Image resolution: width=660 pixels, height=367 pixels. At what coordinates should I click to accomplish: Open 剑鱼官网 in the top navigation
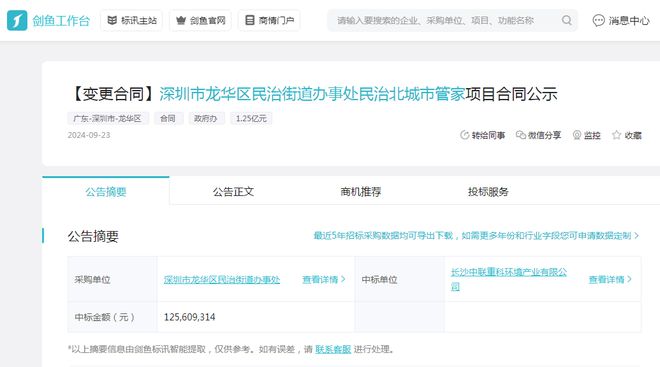click(200, 20)
